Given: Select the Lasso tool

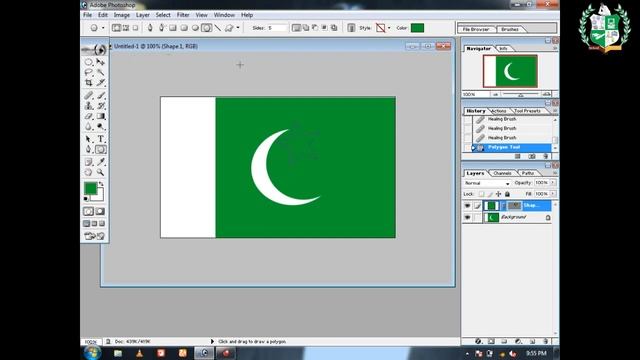Looking at the screenshot, I should [x=89, y=72].
